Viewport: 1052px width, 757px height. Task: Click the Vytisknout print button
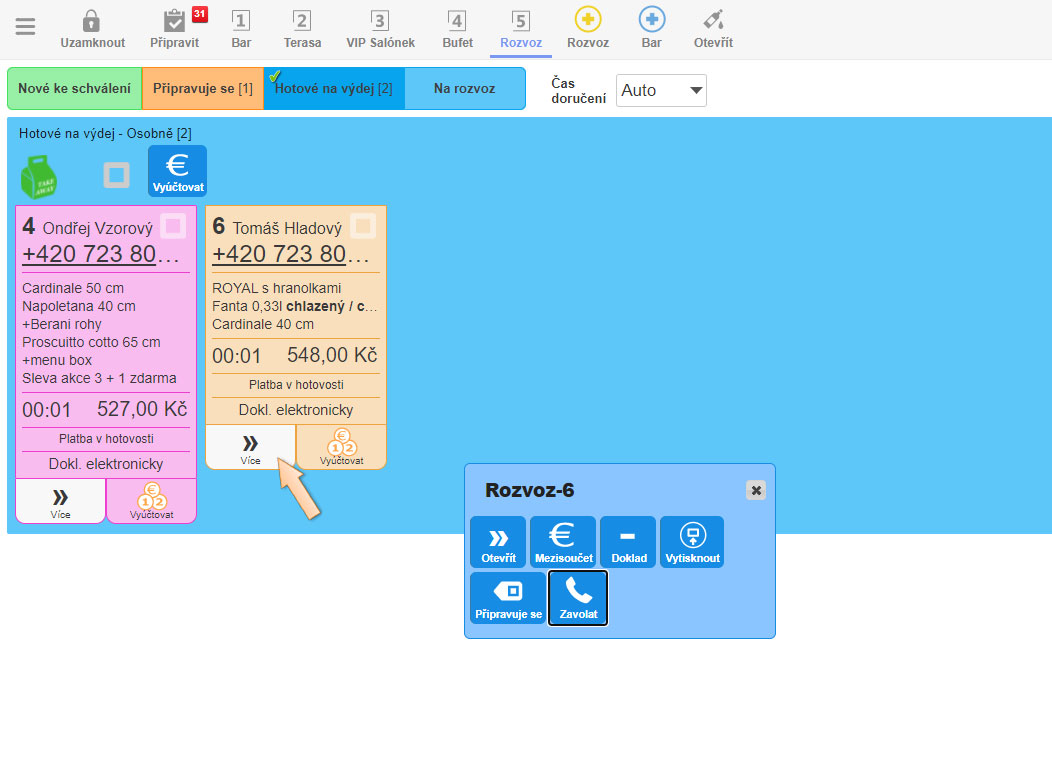[x=692, y=541]
